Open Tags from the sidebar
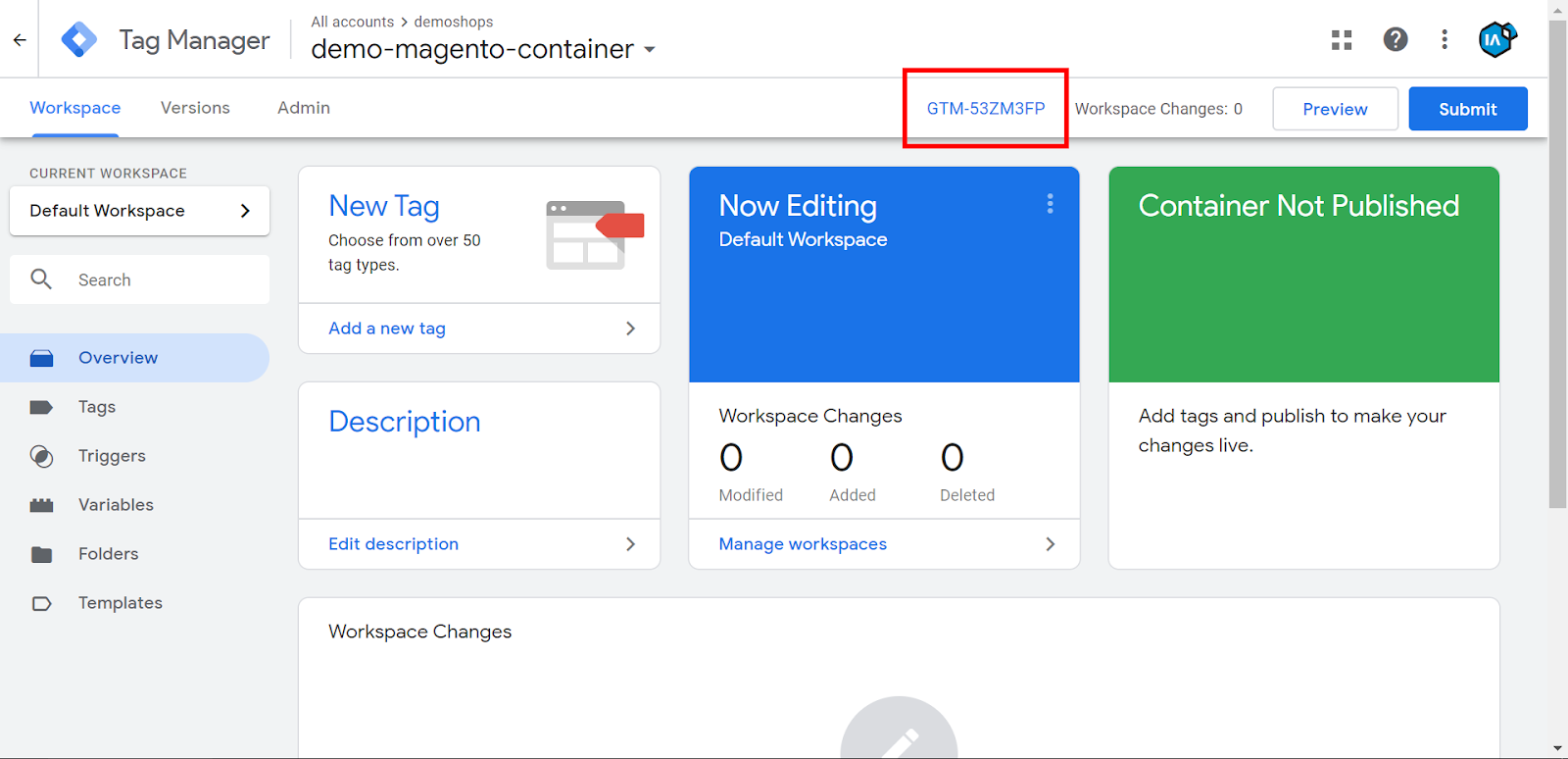Screen dimensions: 1568x759 pyautogui.click(x=96, y=407)
